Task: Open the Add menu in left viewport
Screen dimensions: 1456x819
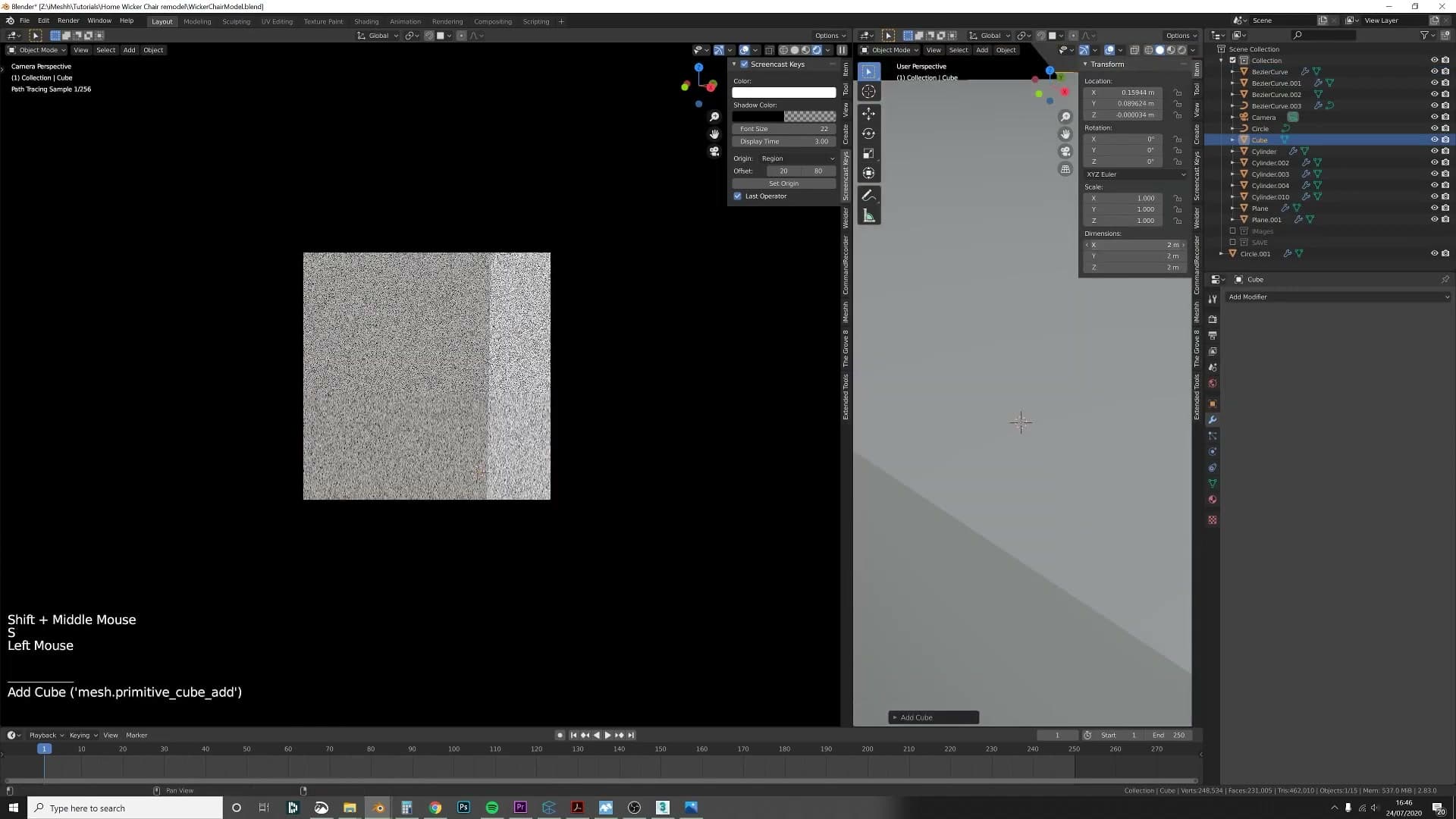Action: pyautogui.click(x=129, y=50)
